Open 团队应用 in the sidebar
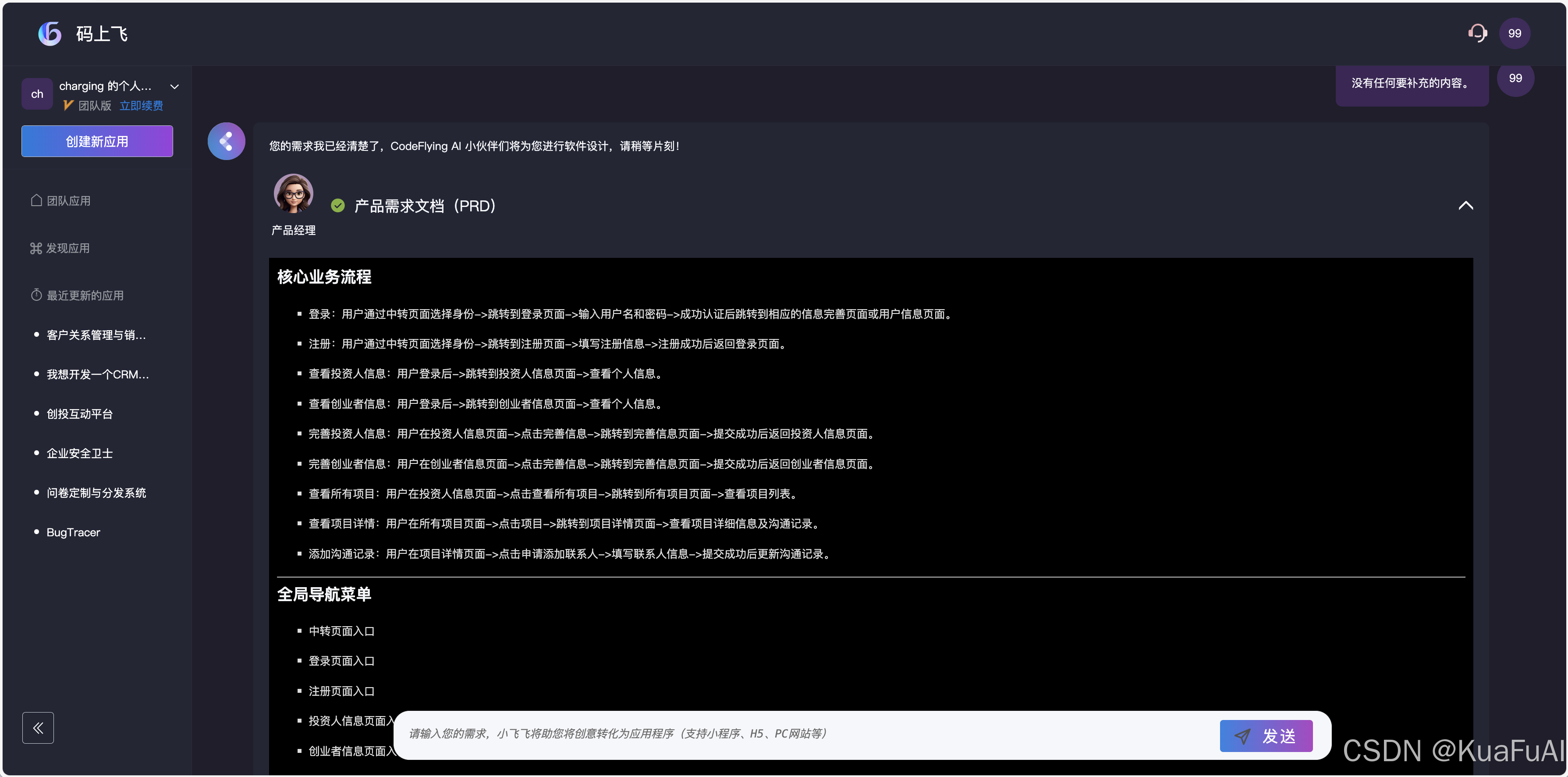The width and height of the screenshot is (1568, 777). (68, 201)
